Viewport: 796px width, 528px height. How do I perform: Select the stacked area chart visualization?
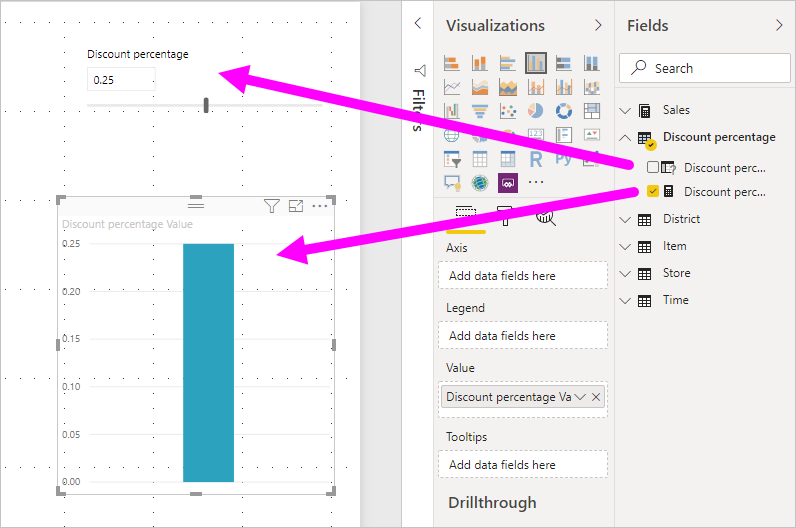508,87
